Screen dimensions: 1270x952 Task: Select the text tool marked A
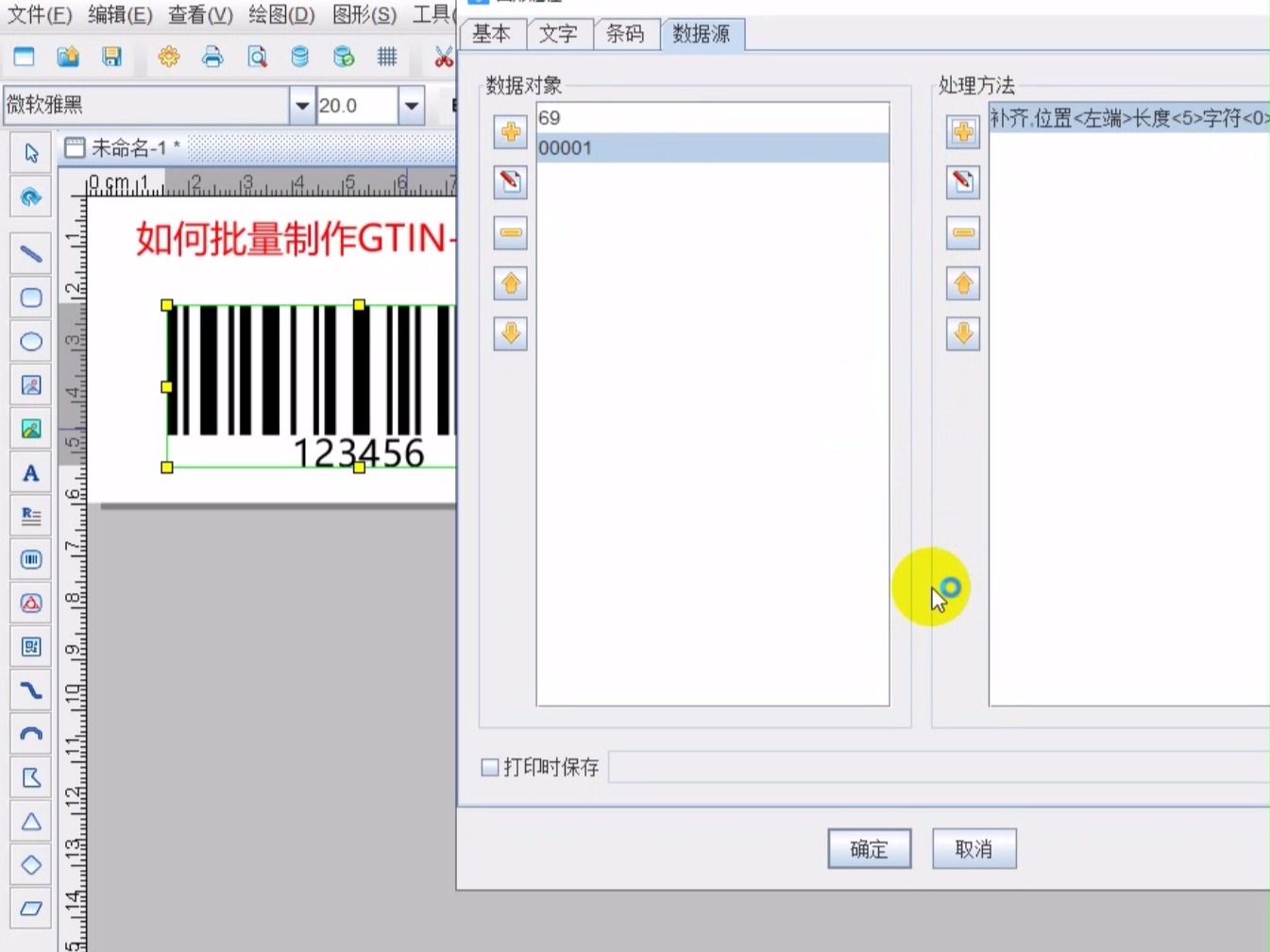pyautogui.click(x=31, y=472)
